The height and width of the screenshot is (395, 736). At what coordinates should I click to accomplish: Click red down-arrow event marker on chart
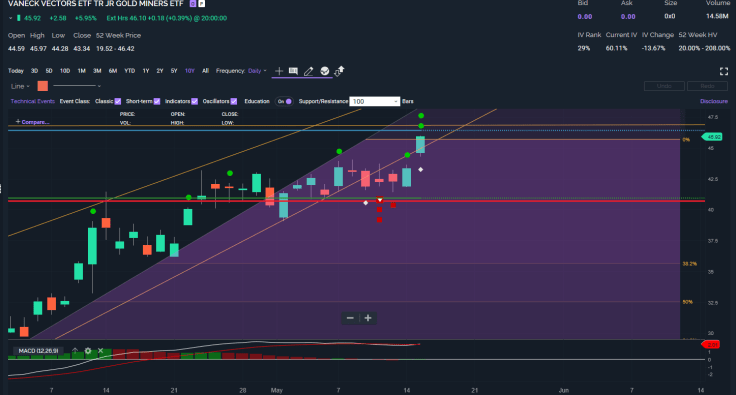(x=380, y=200)
